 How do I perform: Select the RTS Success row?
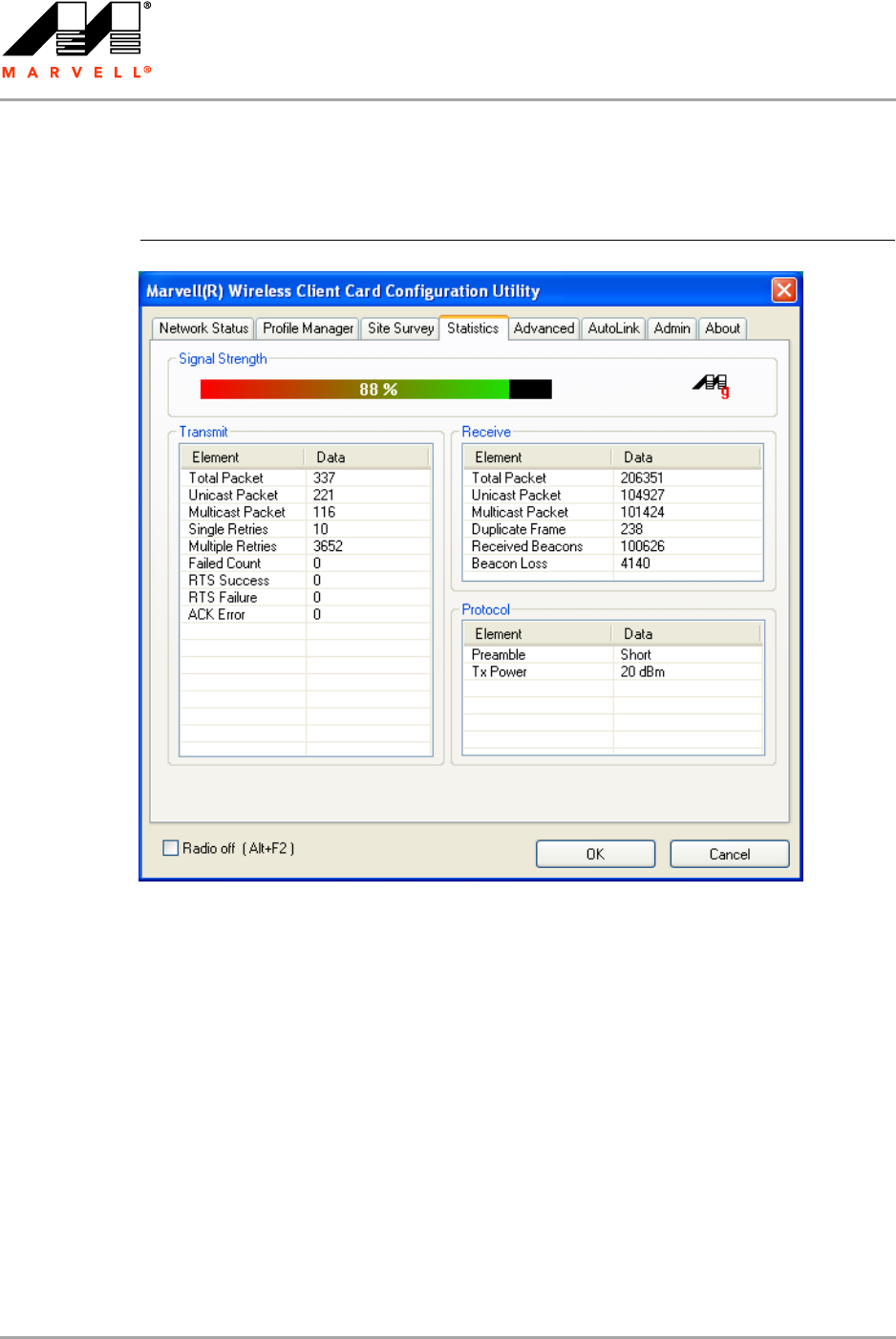pyautogui.click(x=306, y=581)
